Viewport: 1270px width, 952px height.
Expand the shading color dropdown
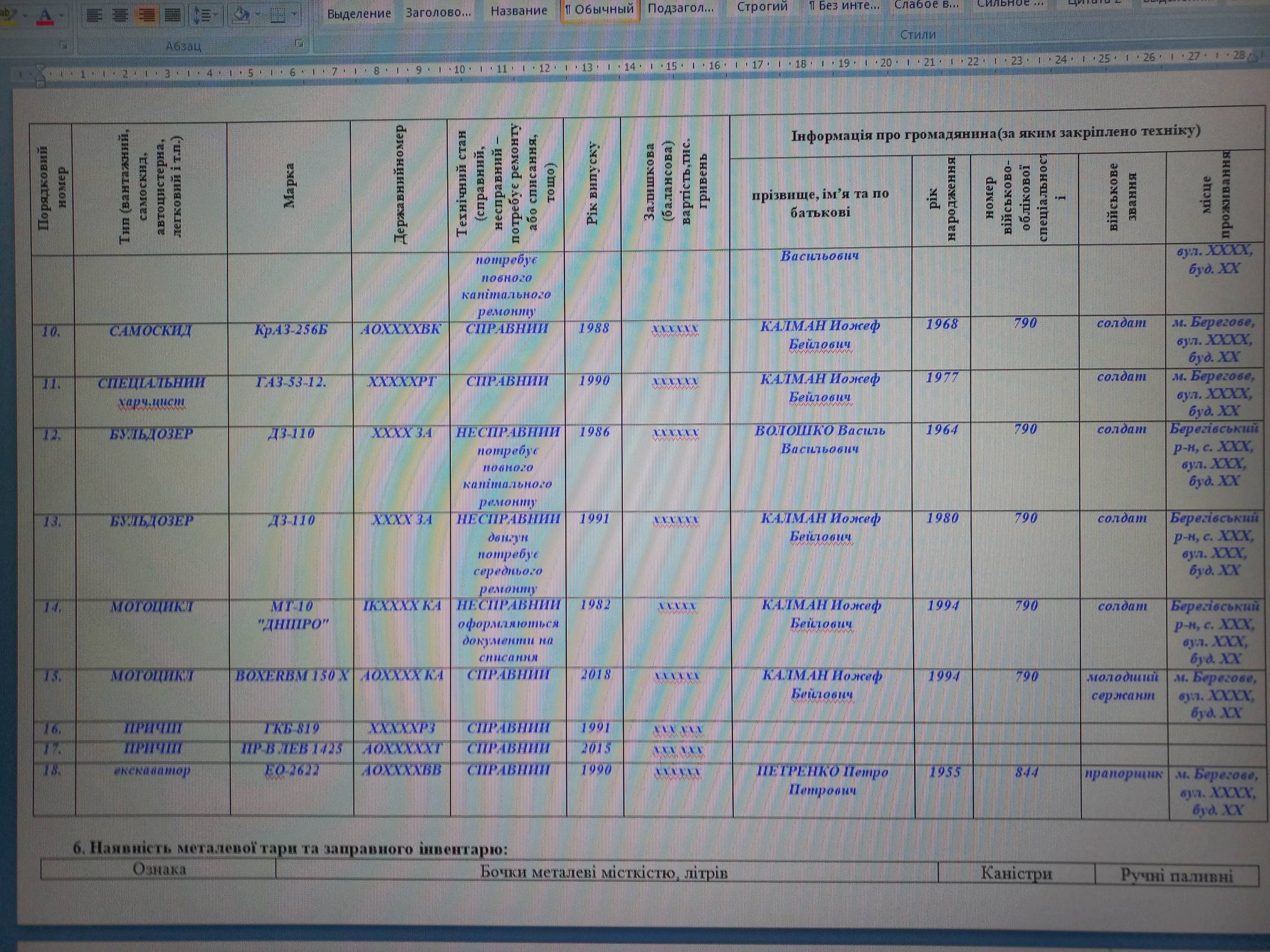pyautogui.click(x=258, y=15)
